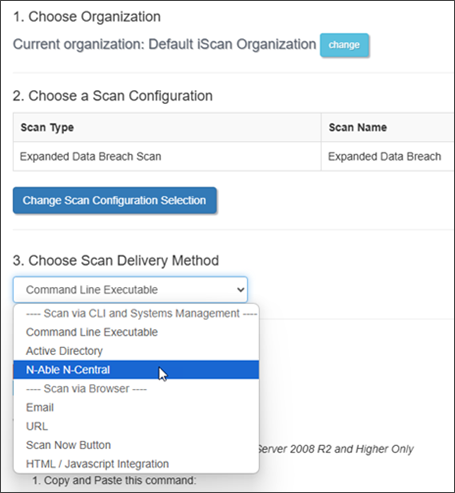The width and height of the screenshot is (455, 493).
Task: Click the Choose a Scan Configuration heading
Action: (x=113, y=96)
